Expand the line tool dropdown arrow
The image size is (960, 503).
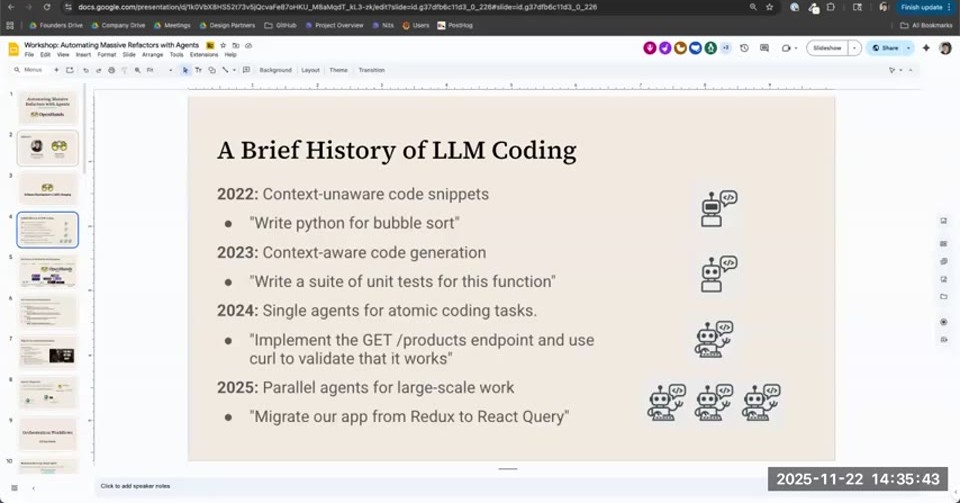(234, 70)
